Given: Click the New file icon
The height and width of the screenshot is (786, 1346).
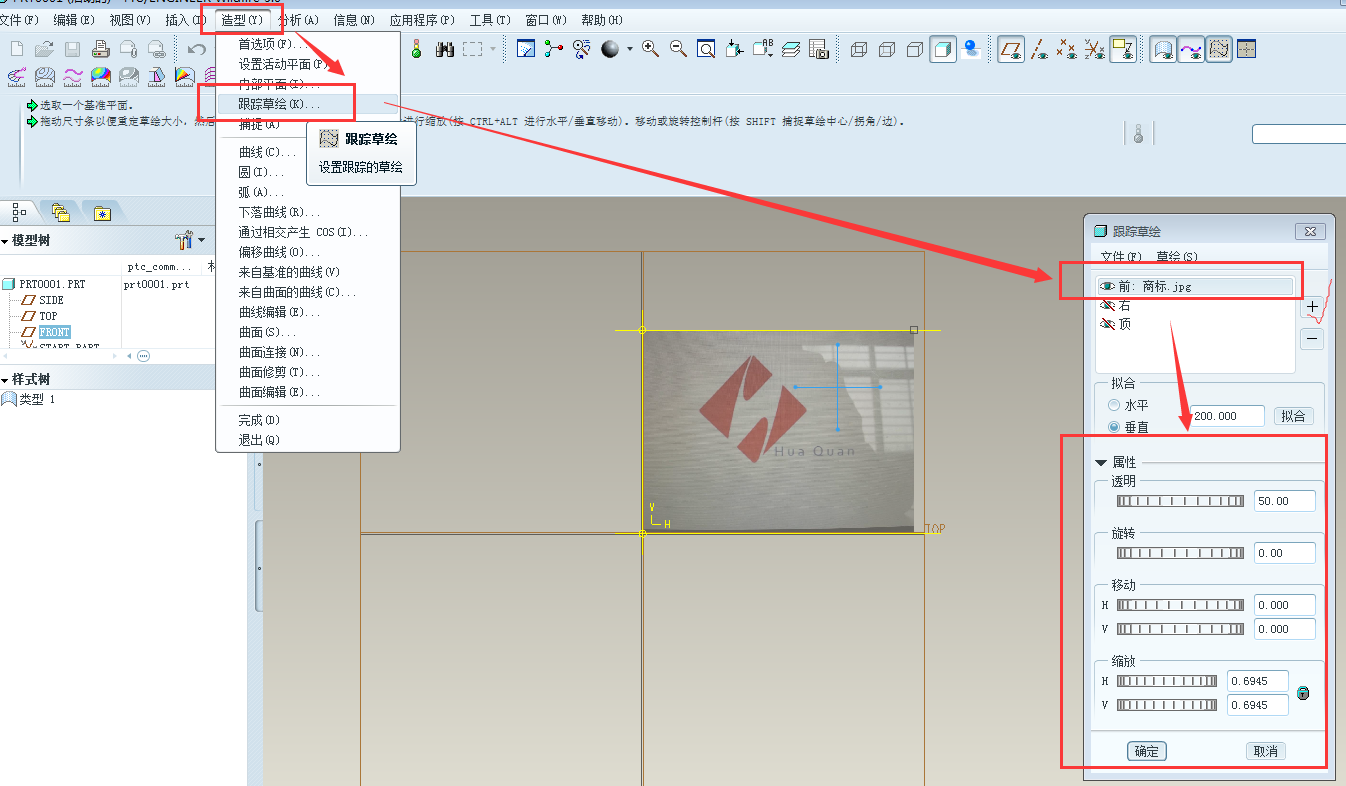Looking at the screenshot, I should [x=17, y=49].
